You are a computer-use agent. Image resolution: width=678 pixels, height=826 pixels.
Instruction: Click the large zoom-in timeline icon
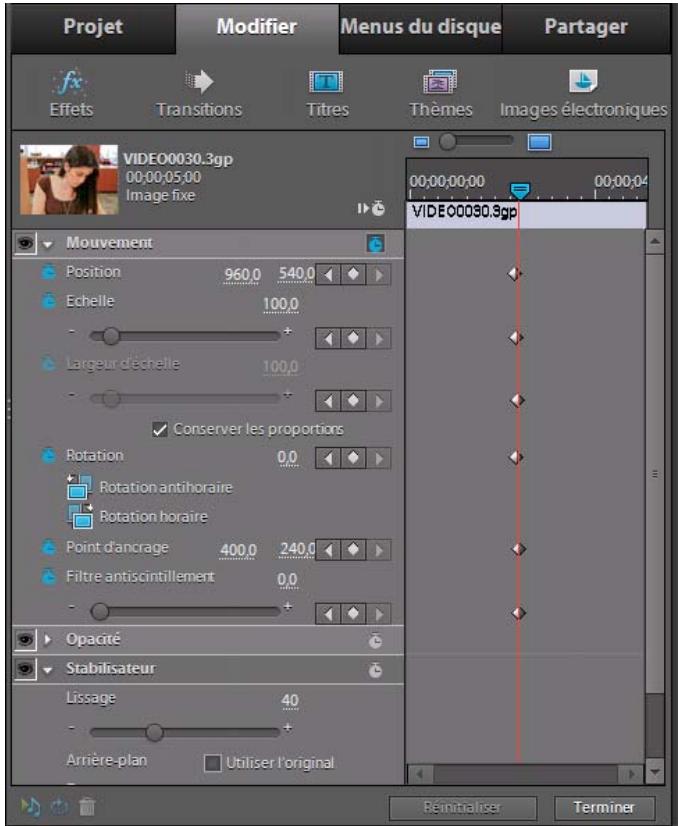(x=539, y=142)
